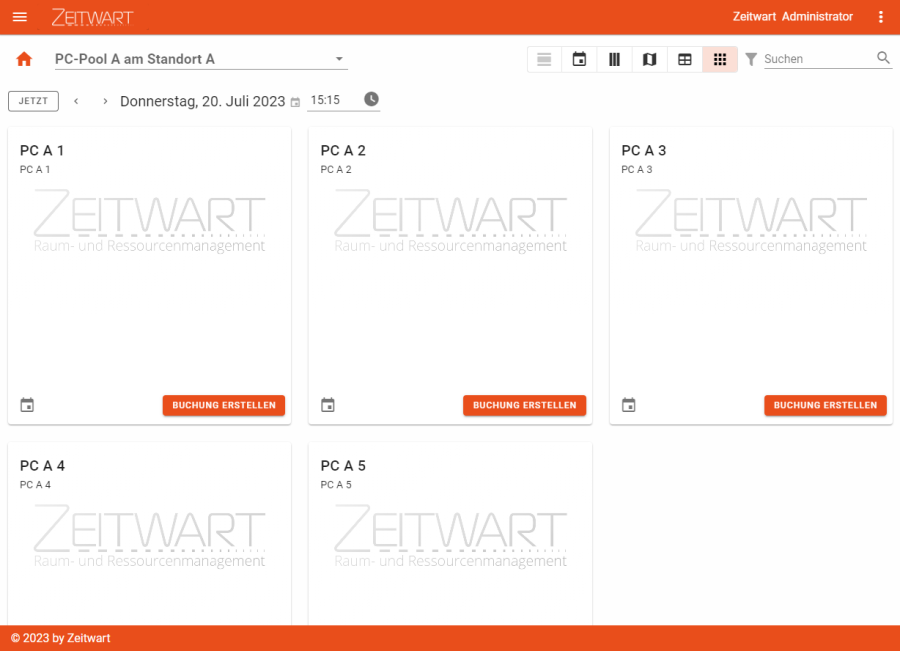Click the search magnifier icon

[883, 59]
